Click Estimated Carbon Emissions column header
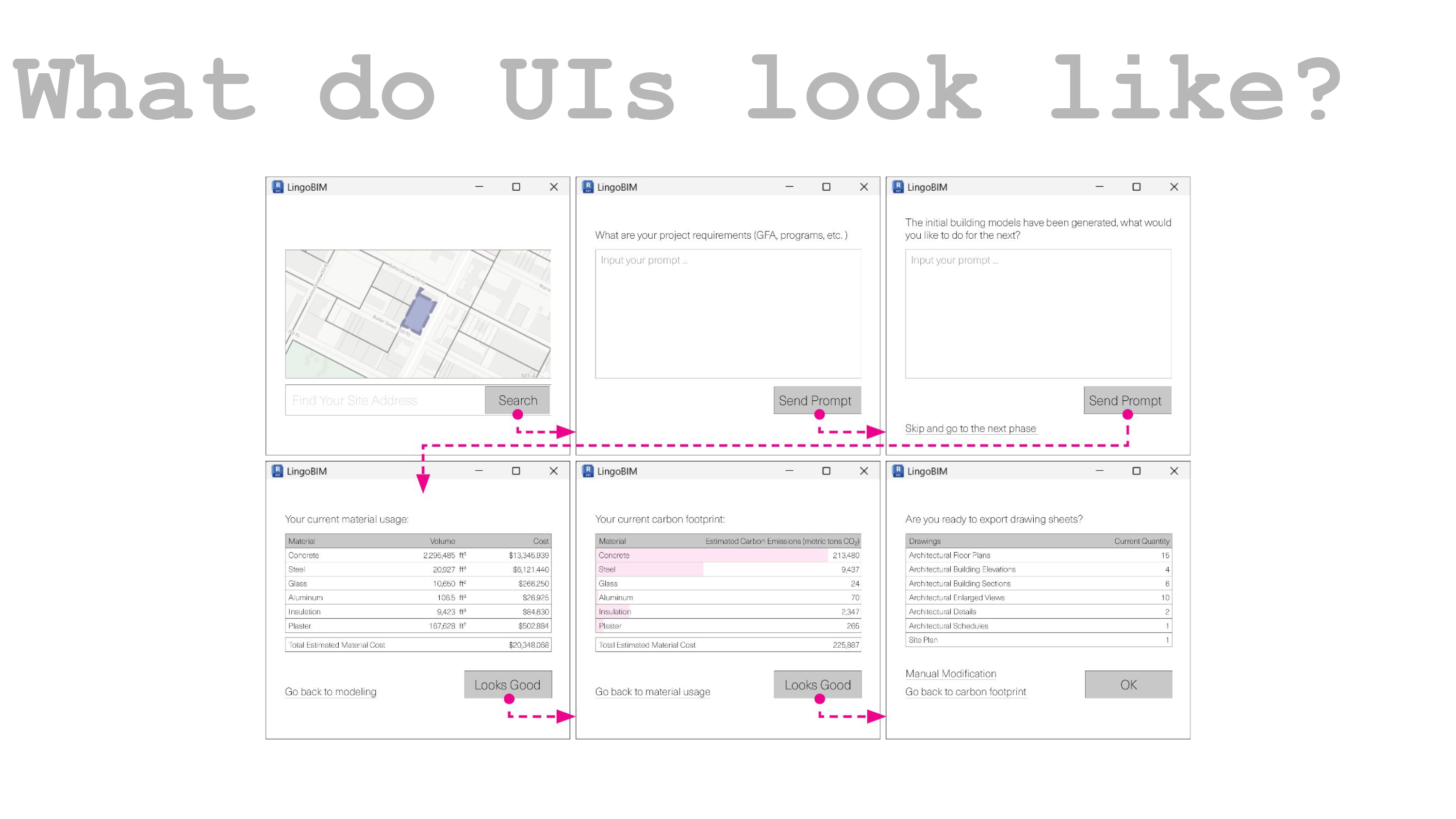The height and width of the screenshot is (819, 1456). tap(782, 541)
